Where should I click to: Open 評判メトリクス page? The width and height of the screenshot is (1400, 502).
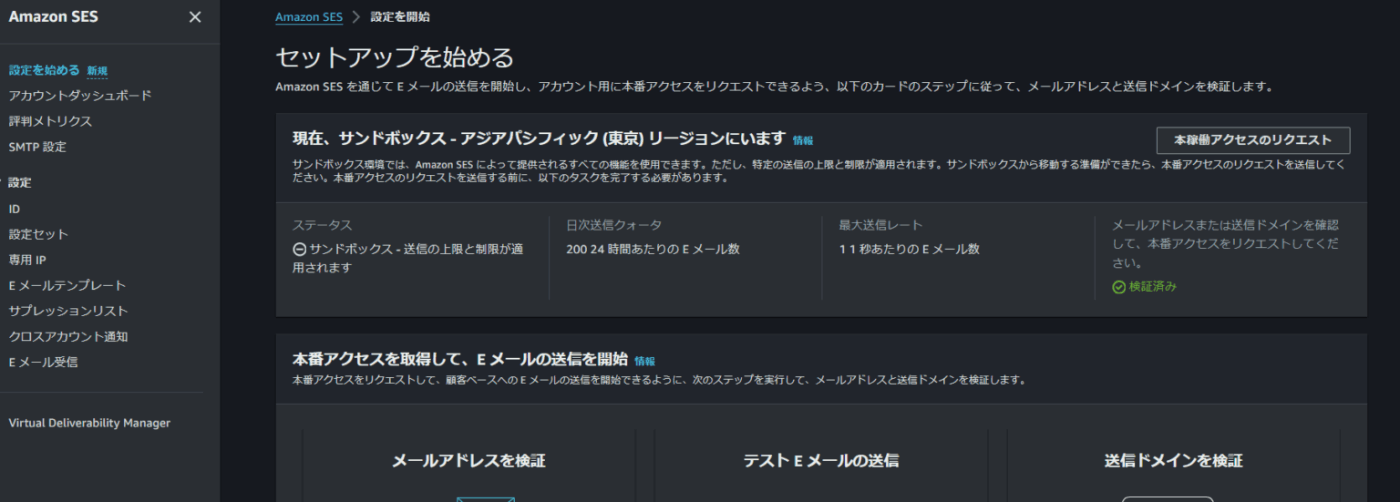click(50, 121)
